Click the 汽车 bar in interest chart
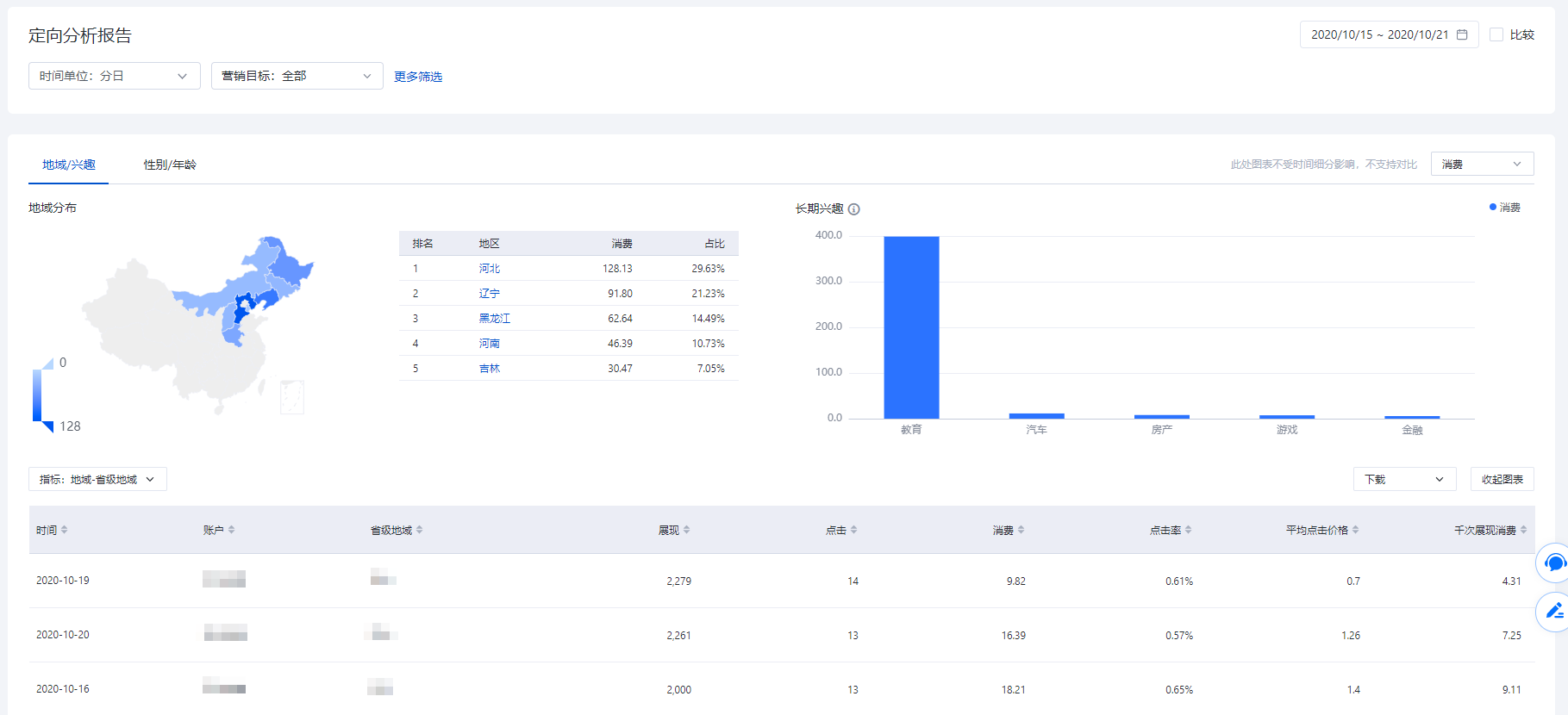This screenshot has width=1568, height=715. tap(1036, 416)
